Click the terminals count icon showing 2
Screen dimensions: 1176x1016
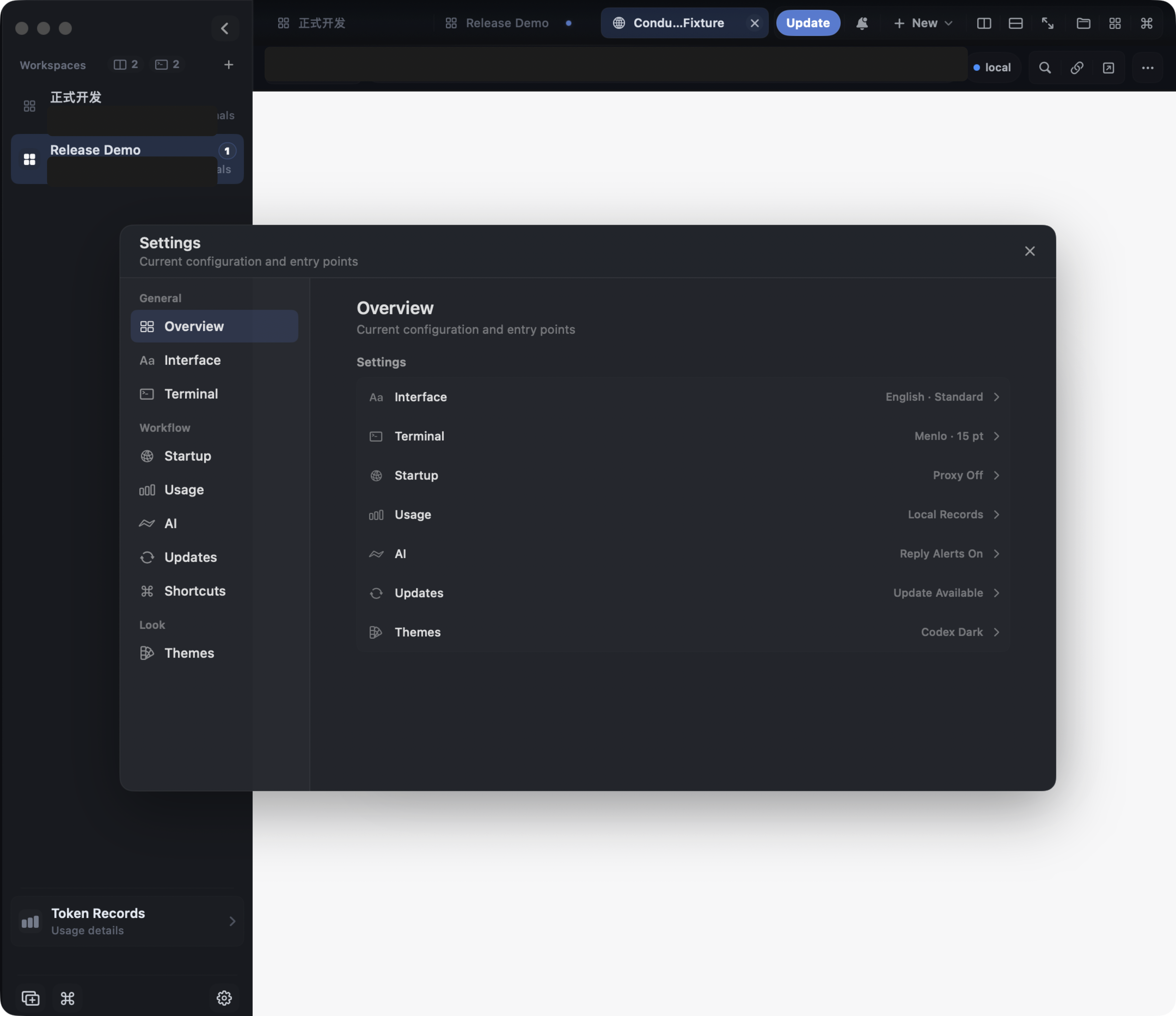pos(167,65)
